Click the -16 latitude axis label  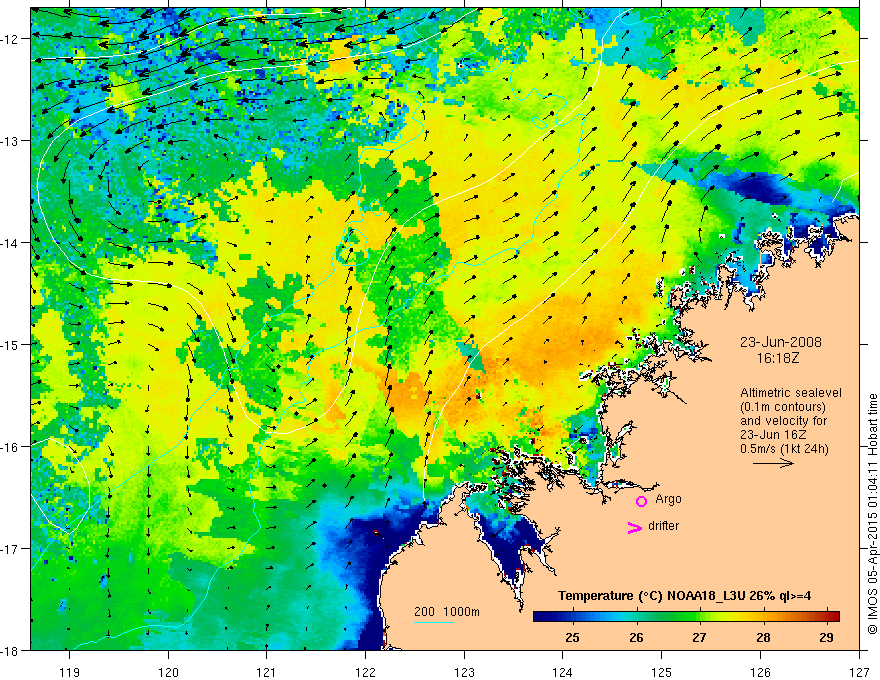pos(12,447)
